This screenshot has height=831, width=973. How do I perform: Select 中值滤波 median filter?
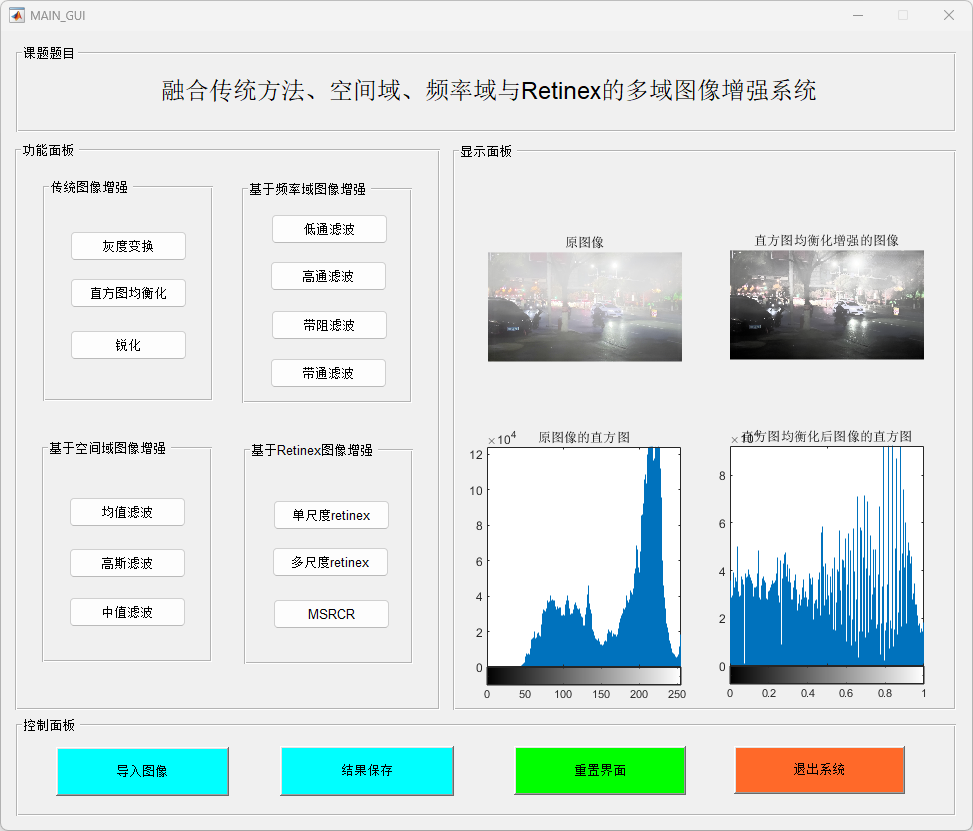(127, 612)
